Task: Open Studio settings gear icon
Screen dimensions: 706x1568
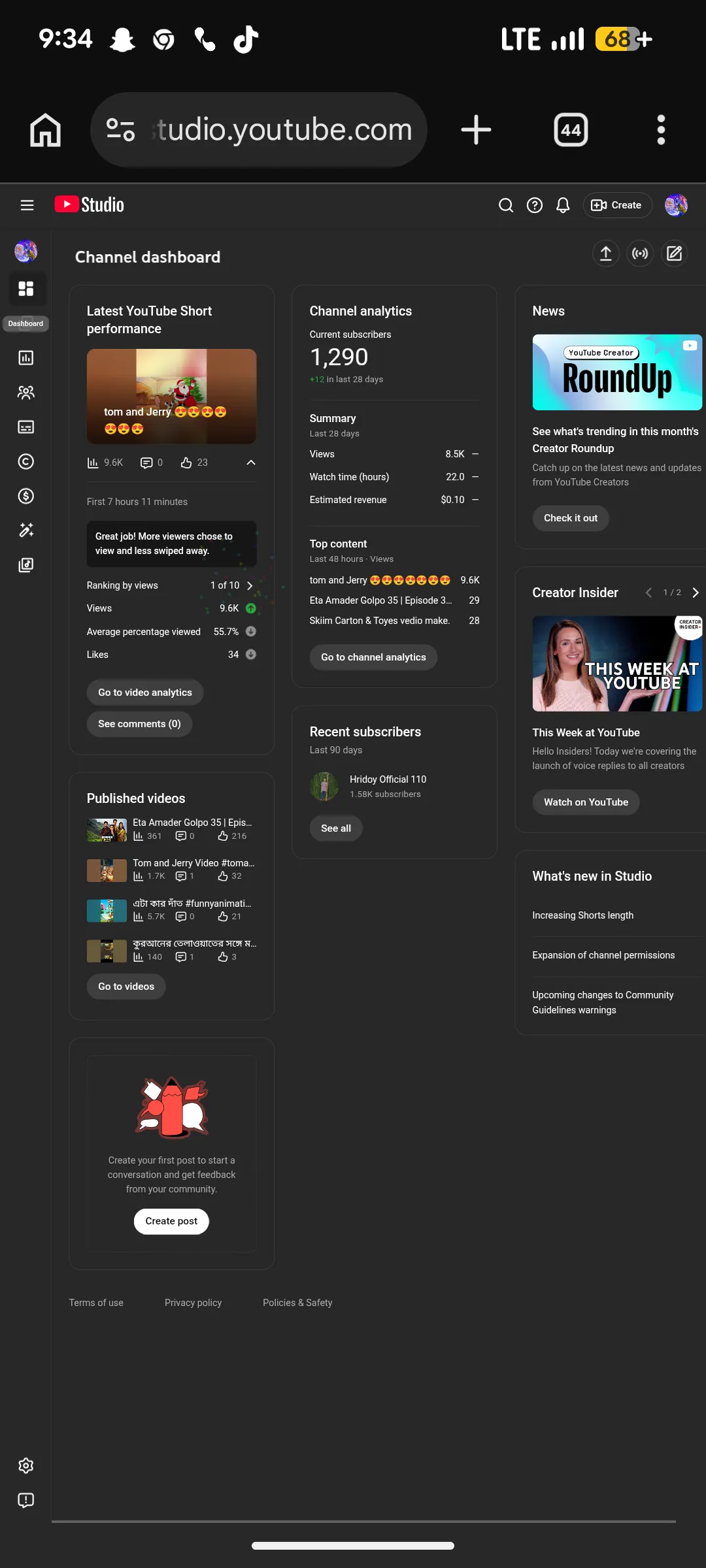Action: point(25,1465)
